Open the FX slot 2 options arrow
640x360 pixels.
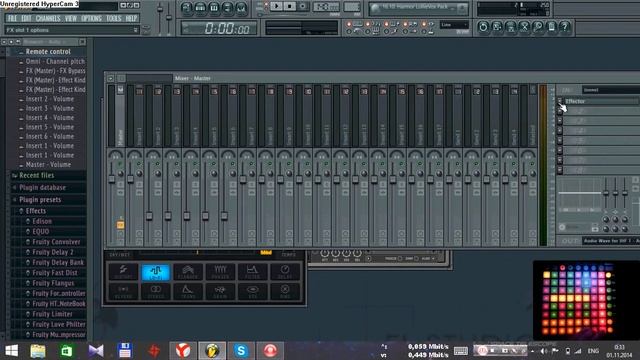560,111
